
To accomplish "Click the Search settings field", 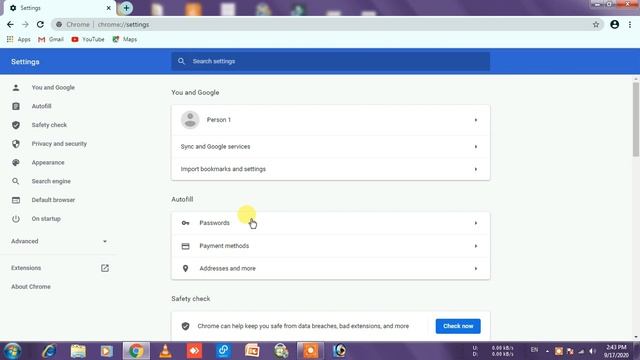I will [x=331, y=61].
